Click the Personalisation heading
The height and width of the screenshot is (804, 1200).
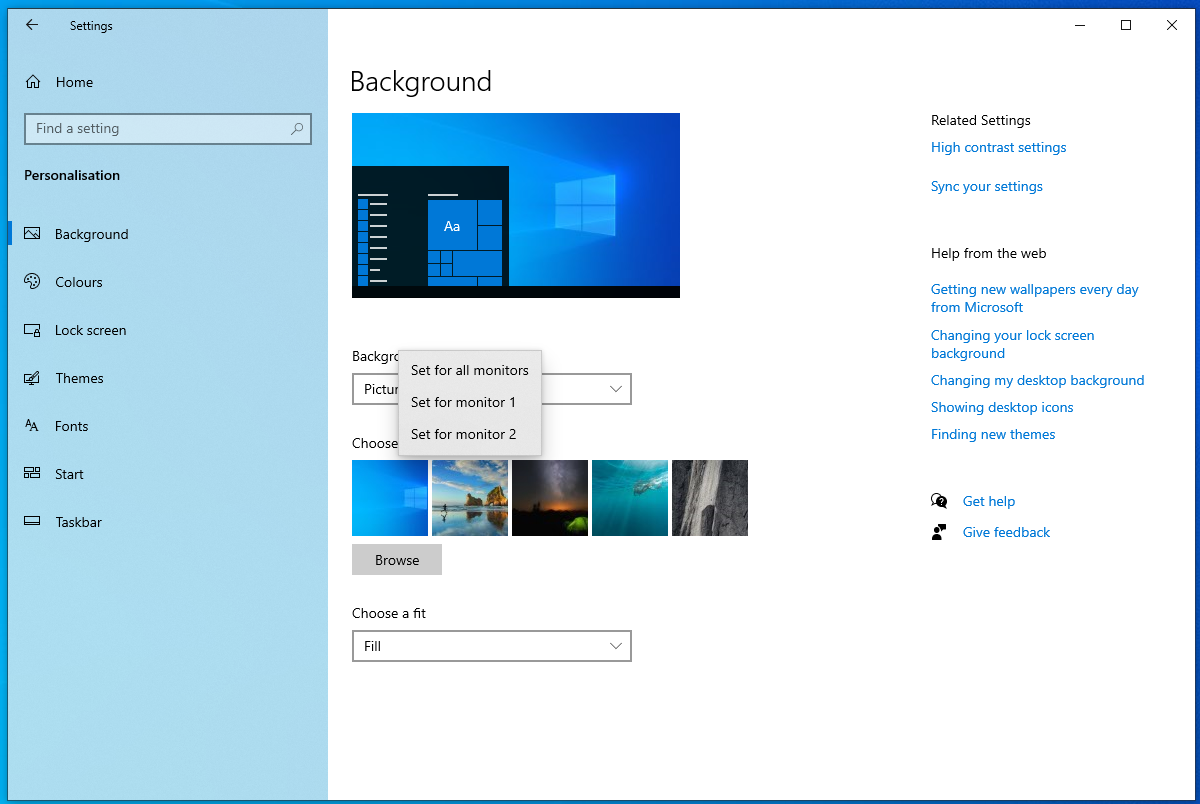coord(72,175)
